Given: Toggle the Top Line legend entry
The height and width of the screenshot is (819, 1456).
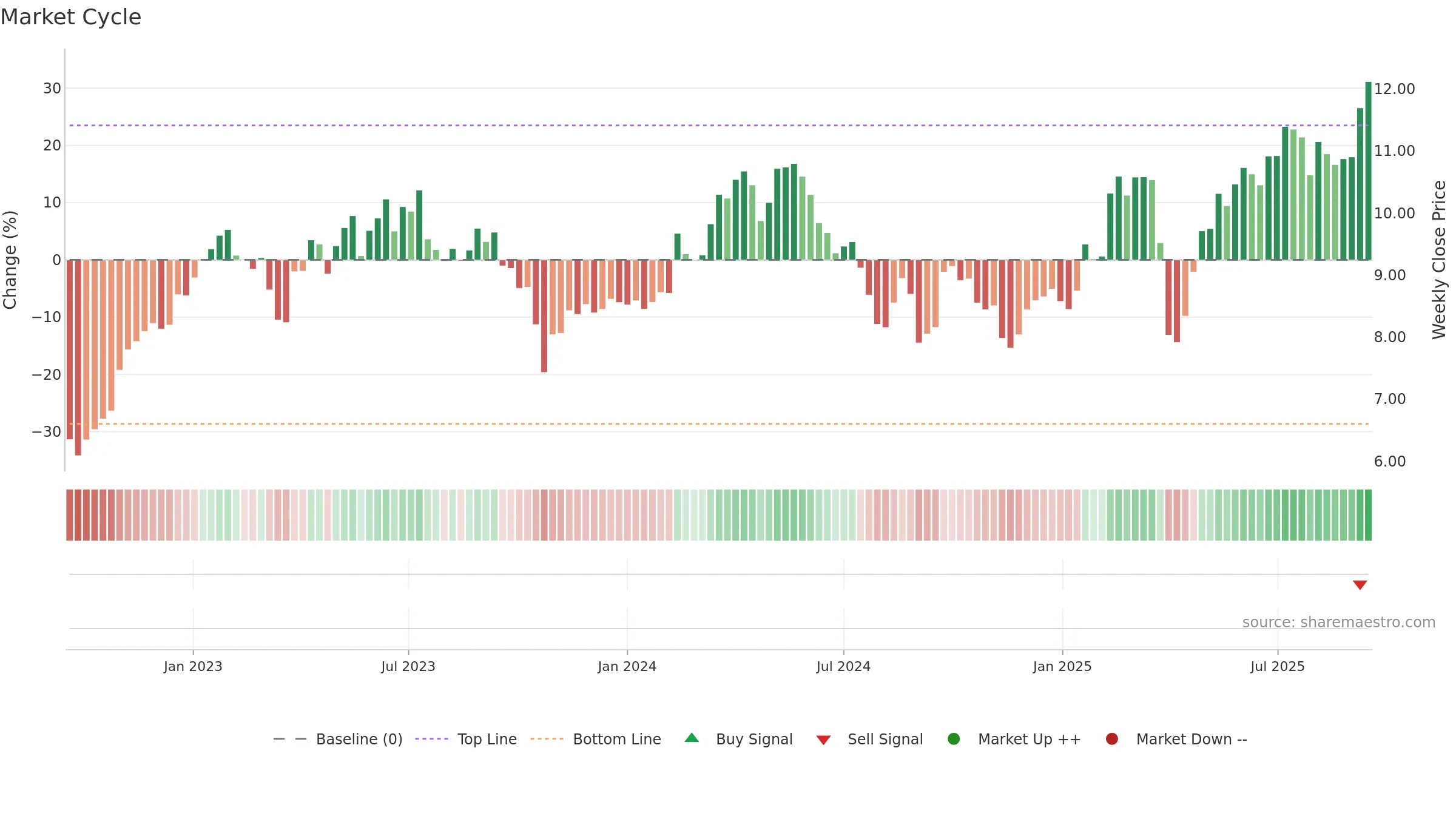Looking at the screenshot, I should pyautogui.click(x=466, y=739).
